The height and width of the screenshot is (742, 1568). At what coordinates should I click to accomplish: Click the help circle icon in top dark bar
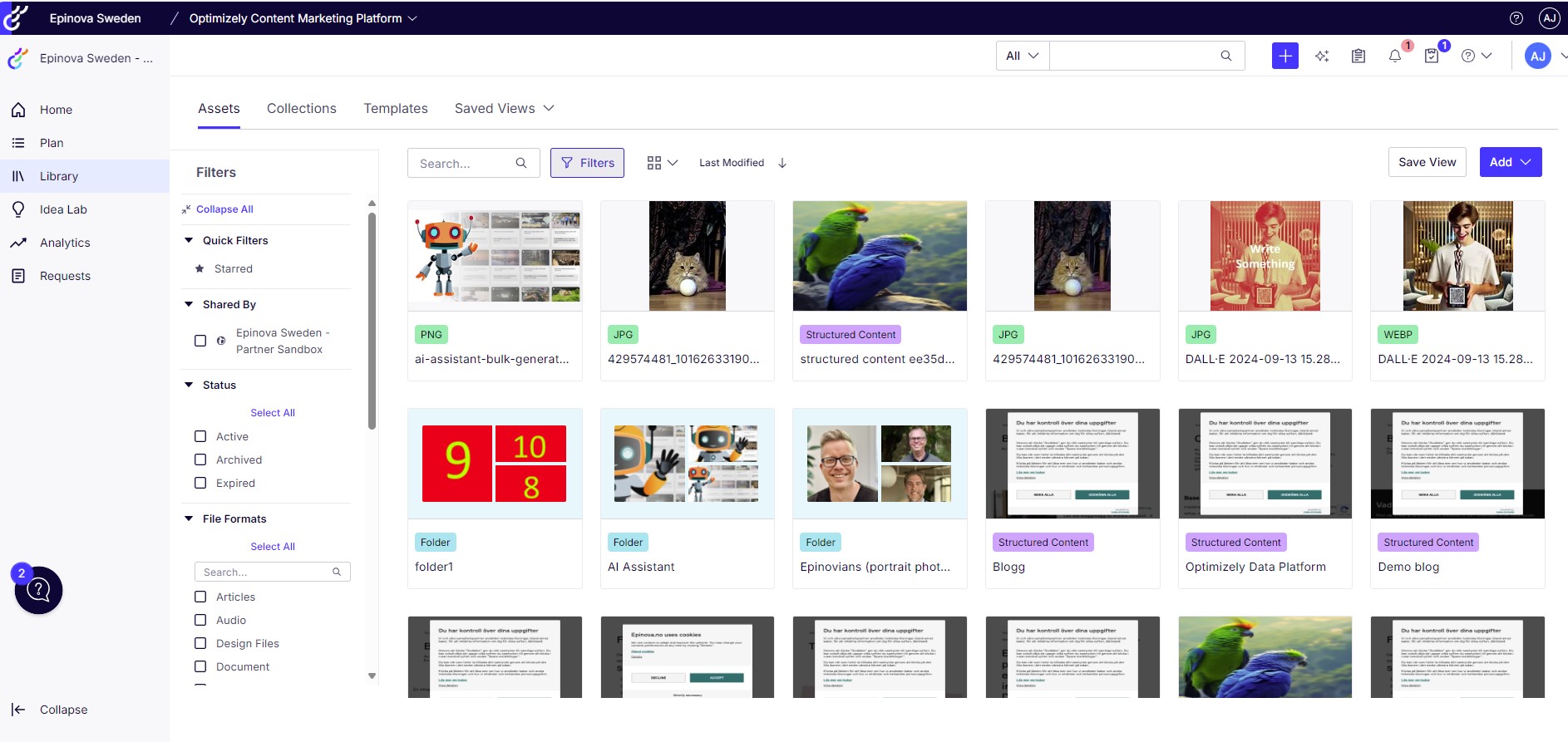pos(1516,18)
